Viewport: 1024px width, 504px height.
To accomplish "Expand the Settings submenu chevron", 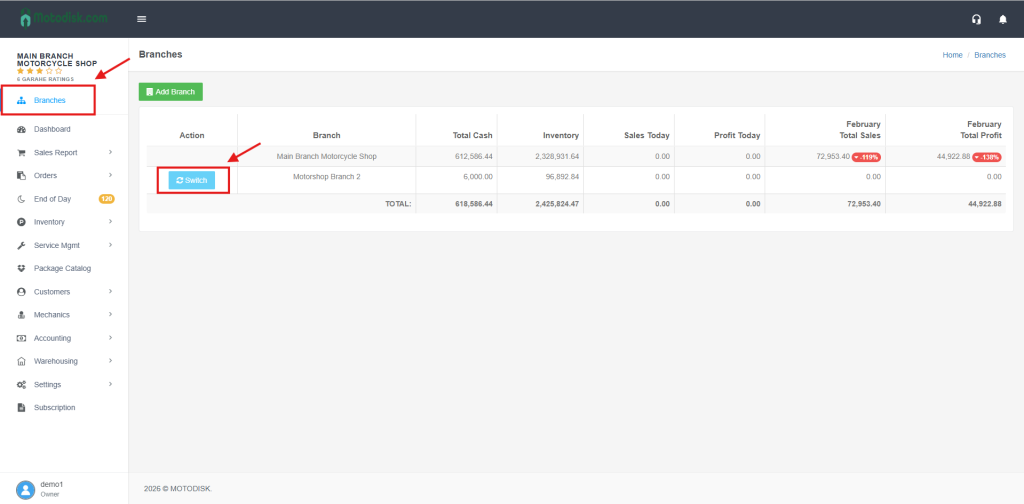I will (x=110, y=384).
